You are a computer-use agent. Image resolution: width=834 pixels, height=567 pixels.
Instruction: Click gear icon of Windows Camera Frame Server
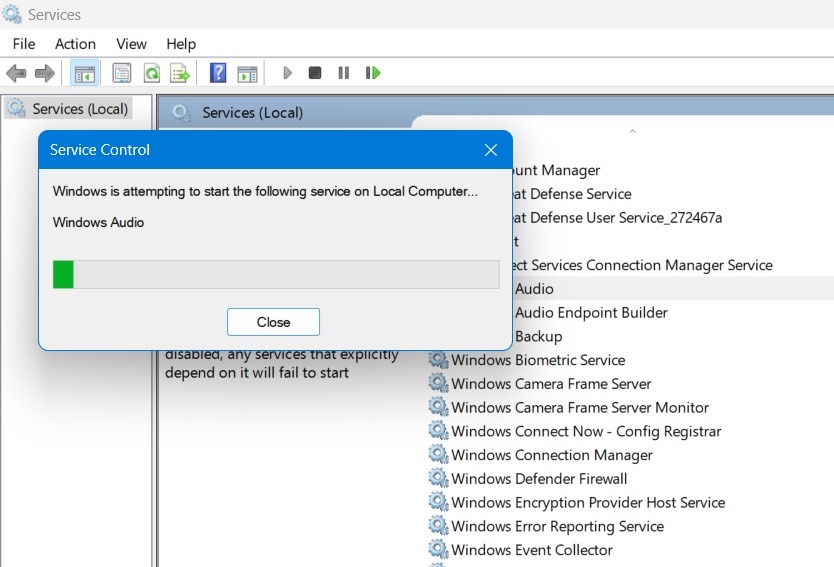tap(438, 383)
